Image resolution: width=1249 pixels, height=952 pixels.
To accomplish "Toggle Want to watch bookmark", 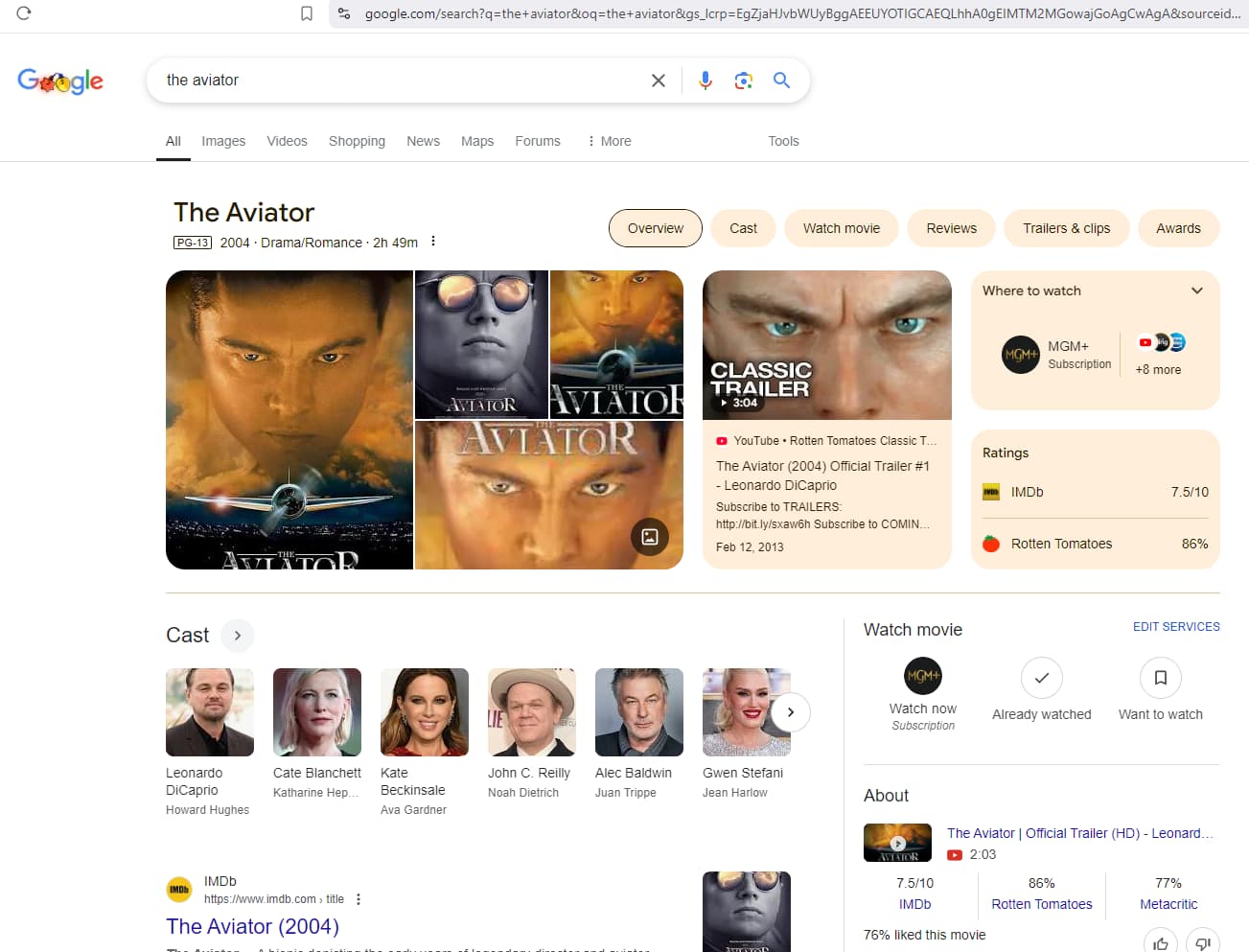I will [x=1161, y=678].
